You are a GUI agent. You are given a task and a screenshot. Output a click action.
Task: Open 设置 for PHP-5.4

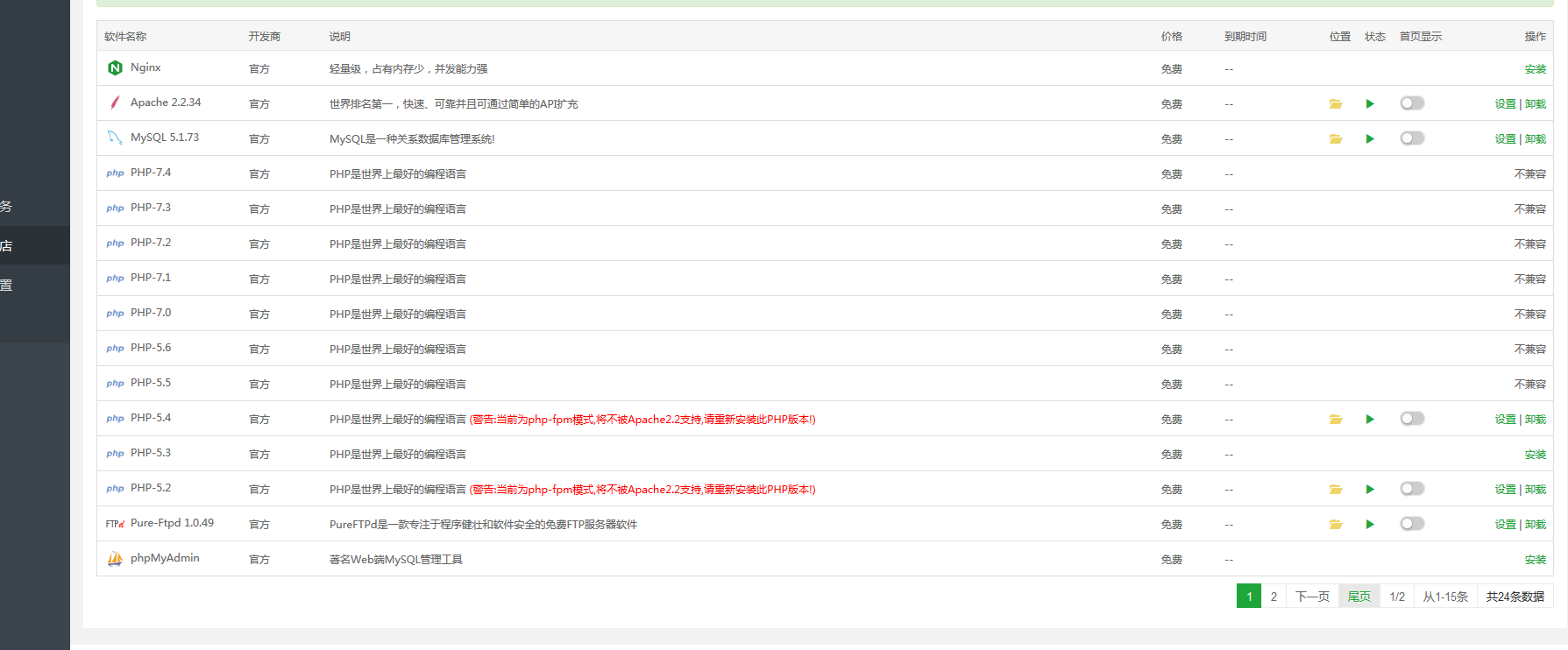pyautogui.click(x=1505, y=420)
